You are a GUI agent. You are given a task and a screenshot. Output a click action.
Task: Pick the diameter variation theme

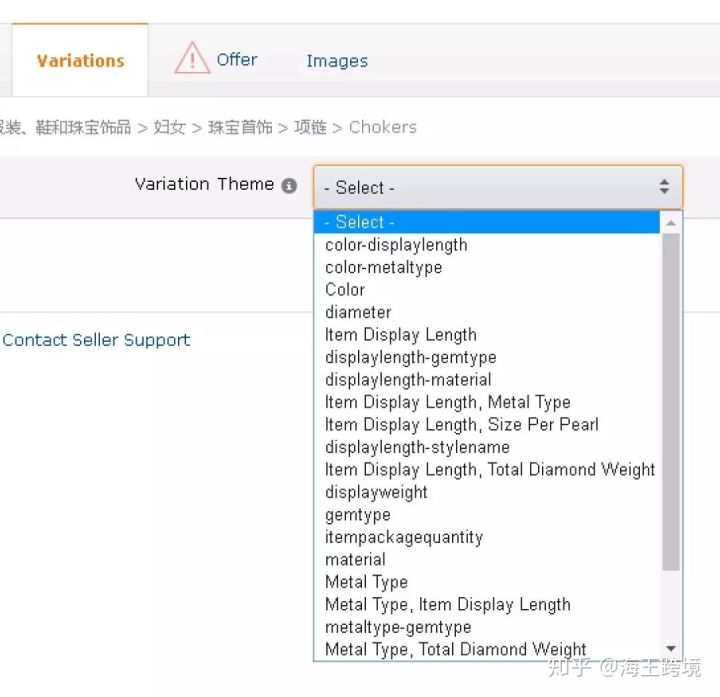(358, 312)
